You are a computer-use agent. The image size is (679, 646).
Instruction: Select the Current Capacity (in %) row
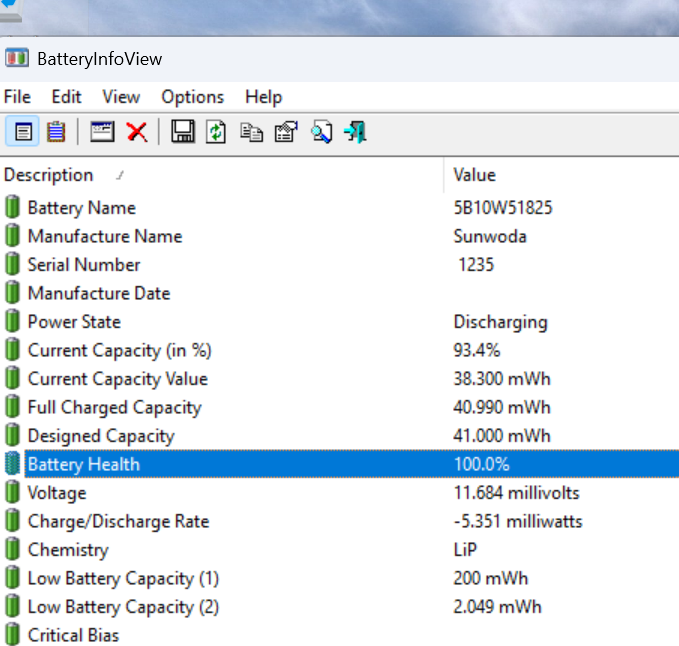tap(340, 350)
